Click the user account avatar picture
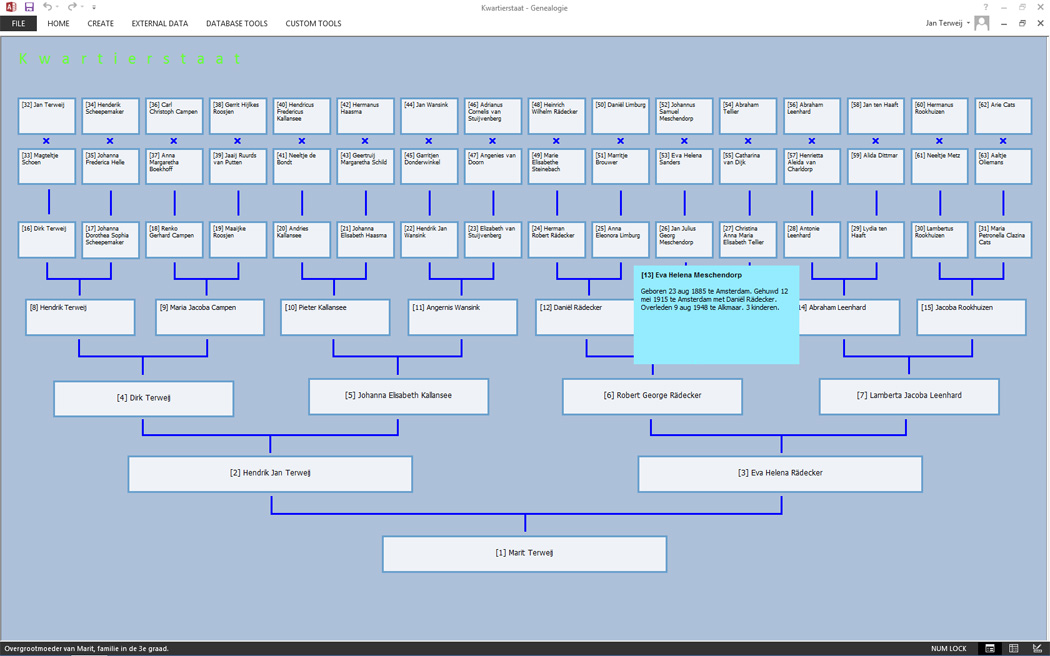The height and width of the screenshot is (656, 1050). (x=982, y=23)
